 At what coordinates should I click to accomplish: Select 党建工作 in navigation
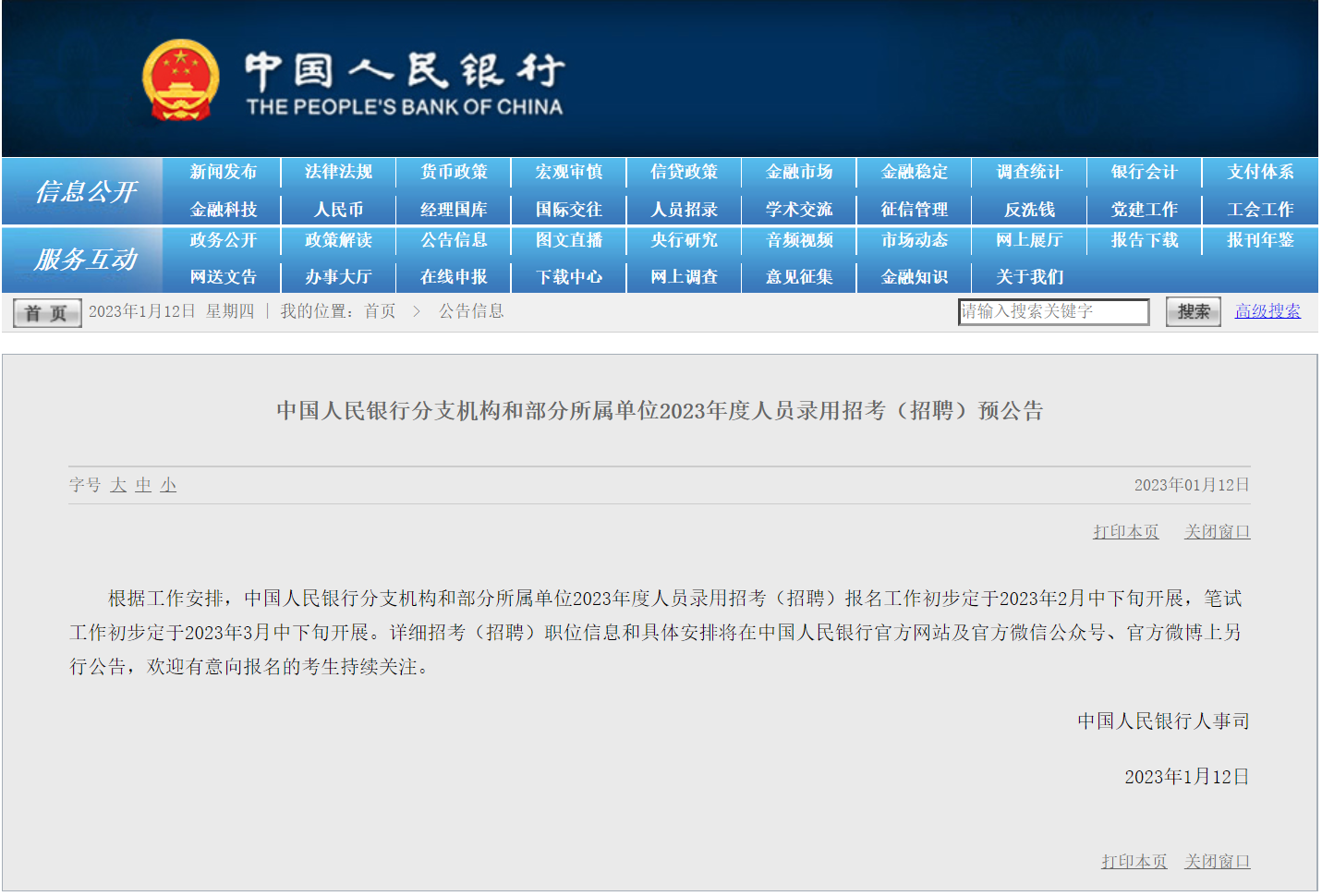point(1145,210)
